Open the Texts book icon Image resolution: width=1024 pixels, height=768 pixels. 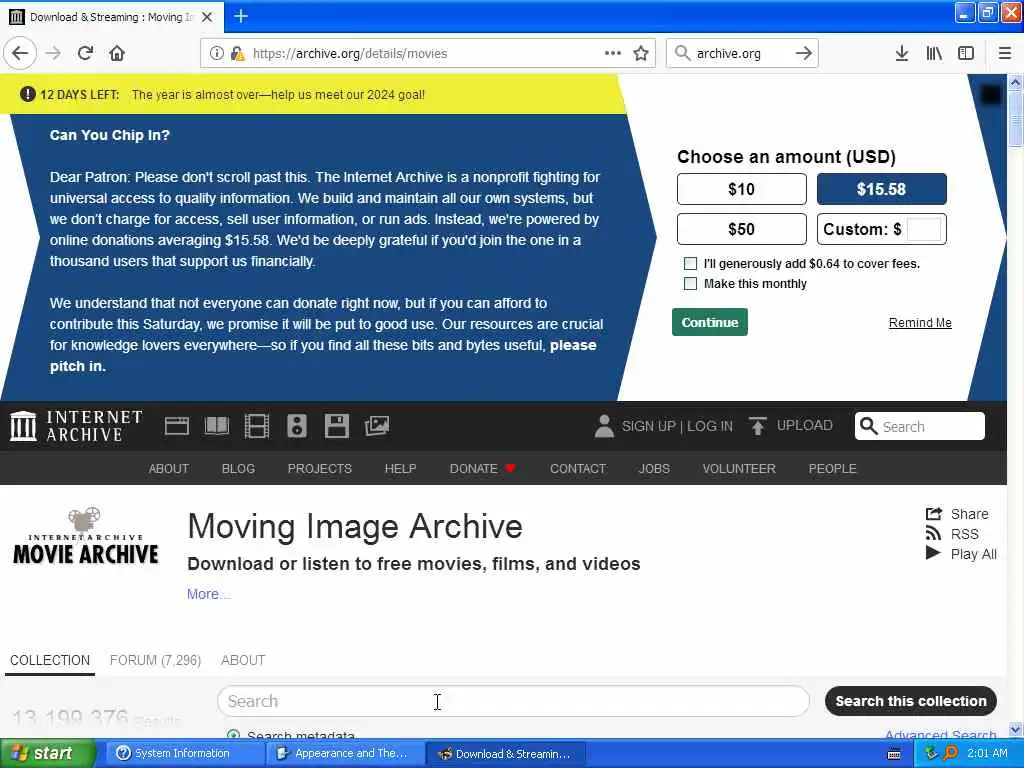click(x=217, y=426)
